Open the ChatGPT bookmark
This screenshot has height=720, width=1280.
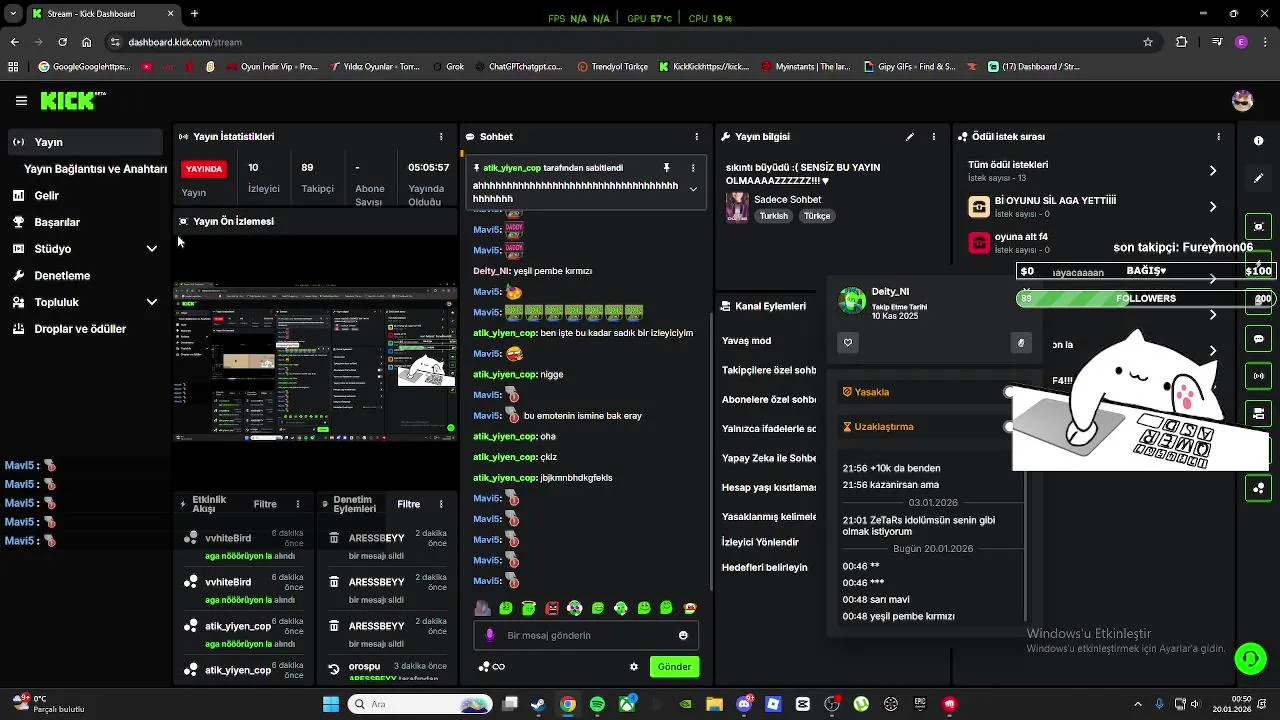click(x=518, y=67)
